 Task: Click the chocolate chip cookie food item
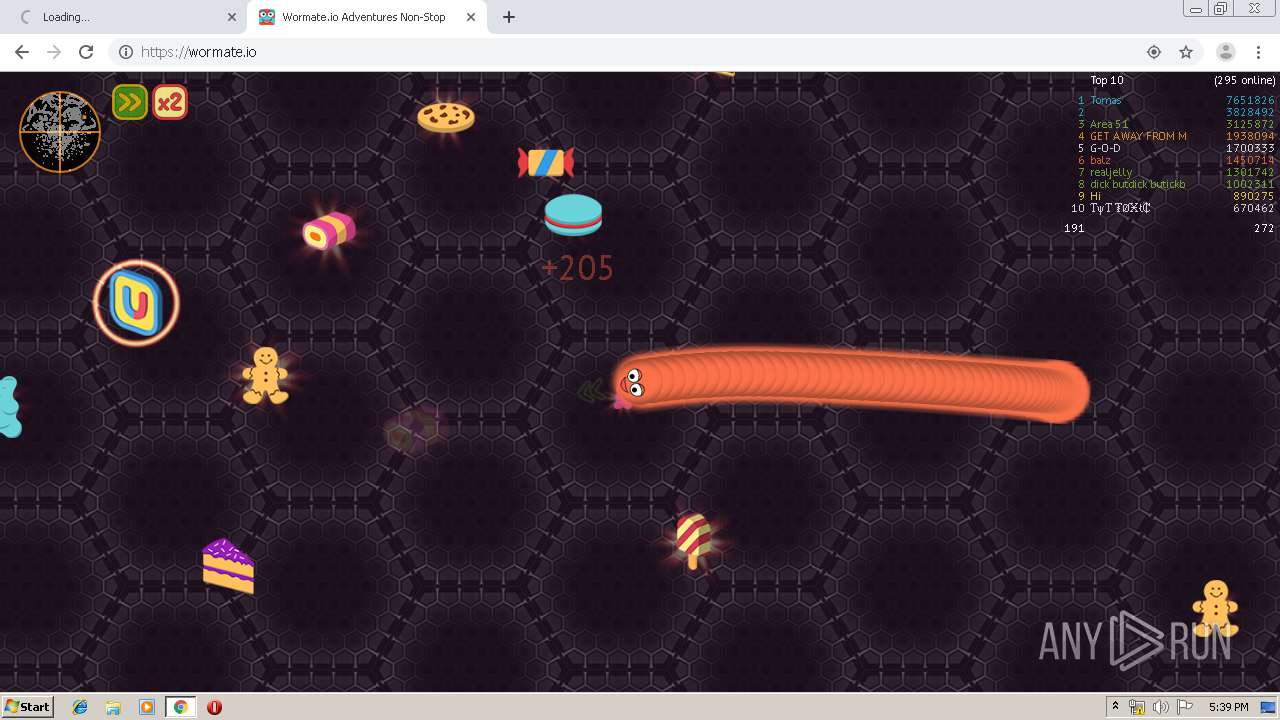446,117
